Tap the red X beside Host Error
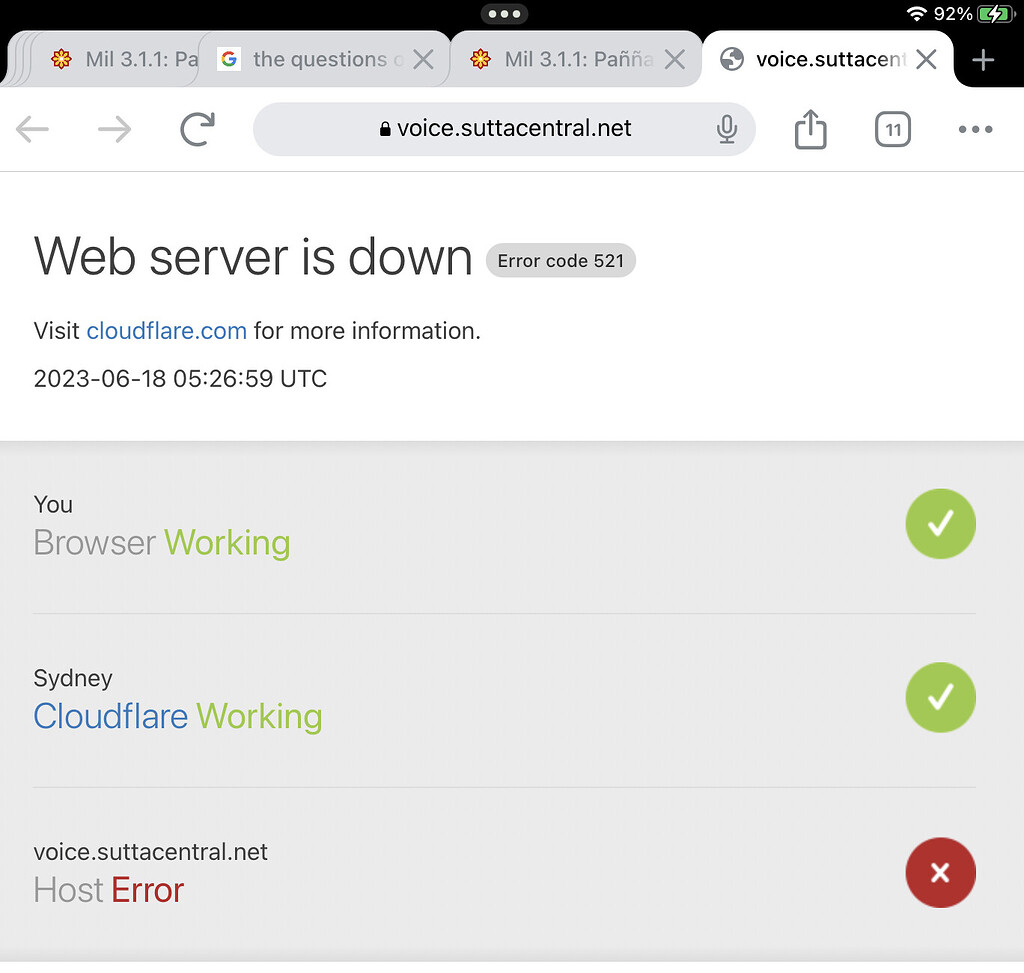This screenshot has height=973, width=1024. 940,872
